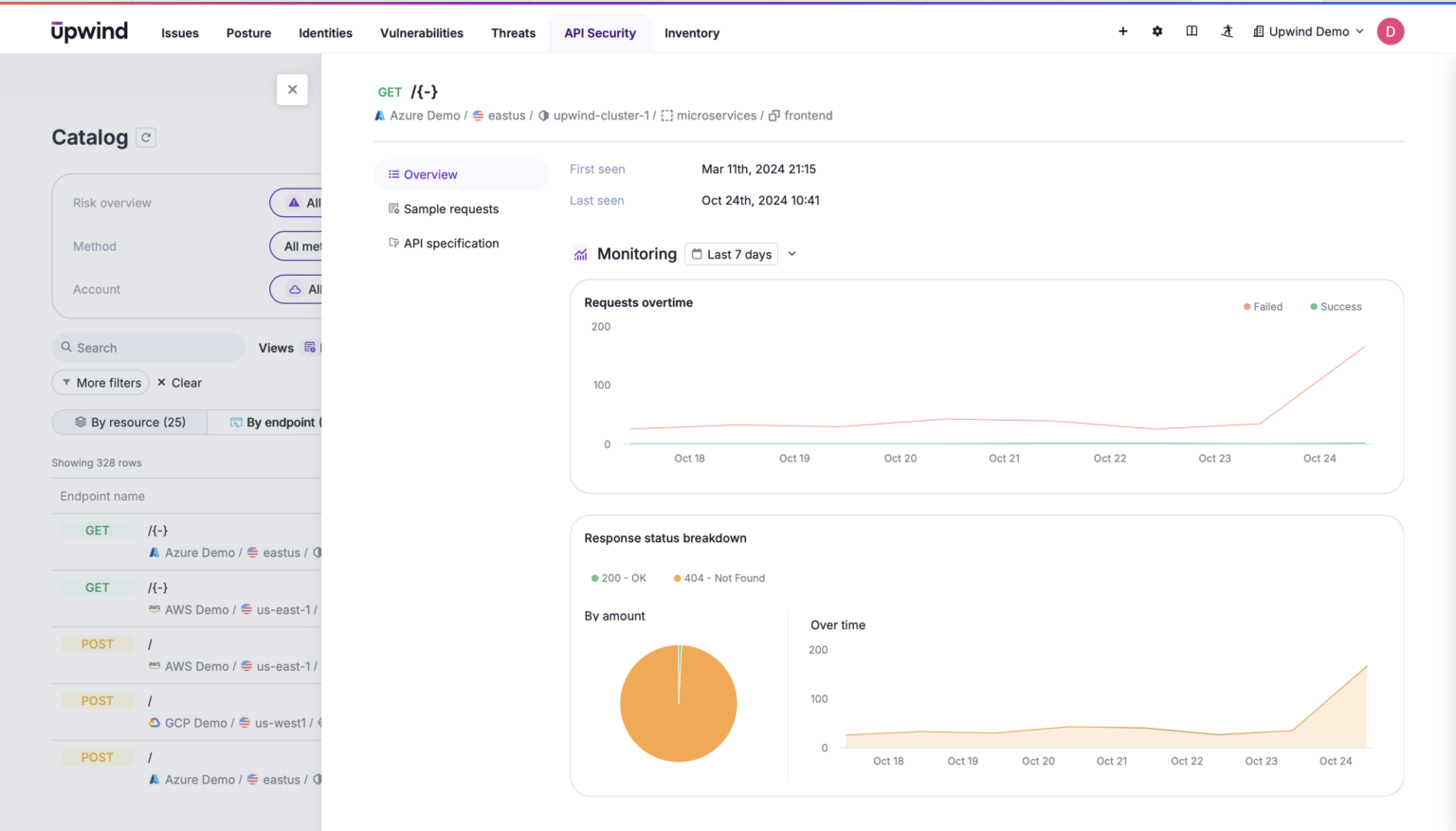Click the skier onboarding icon in header

(x=1227, y=31)
